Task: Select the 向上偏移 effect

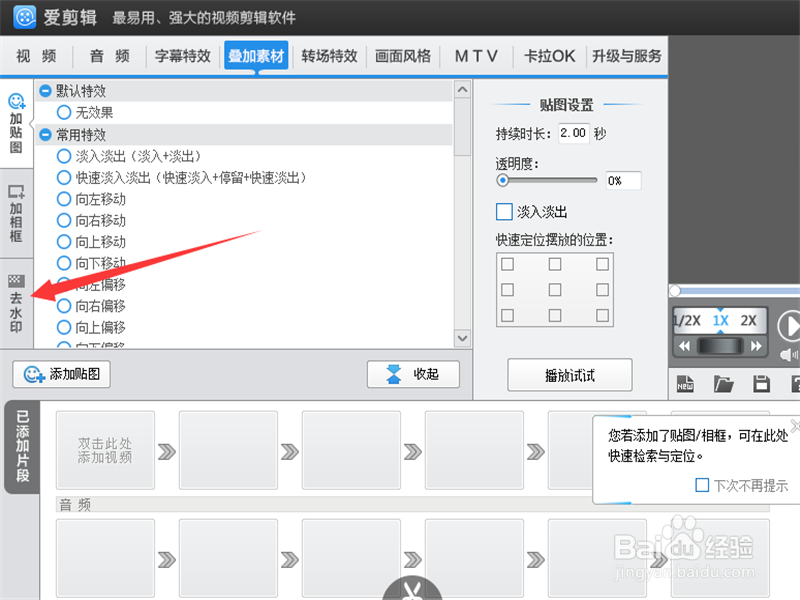Action: tap(64, 327)
